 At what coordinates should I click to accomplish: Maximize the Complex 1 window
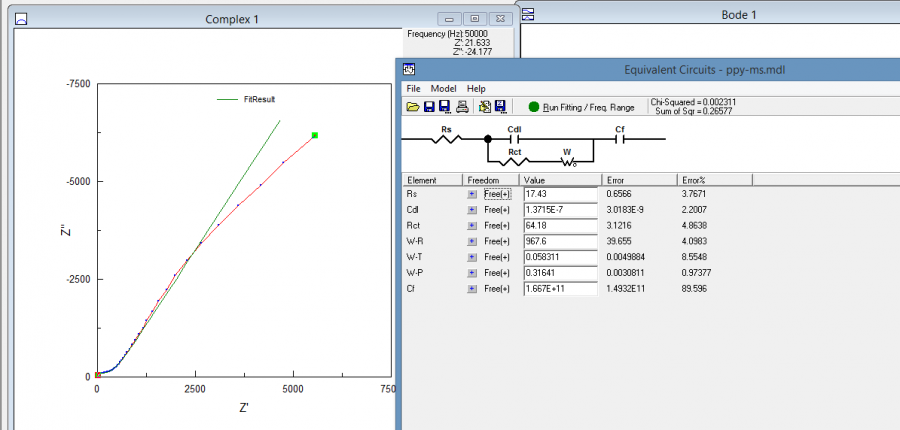[476, 19]
